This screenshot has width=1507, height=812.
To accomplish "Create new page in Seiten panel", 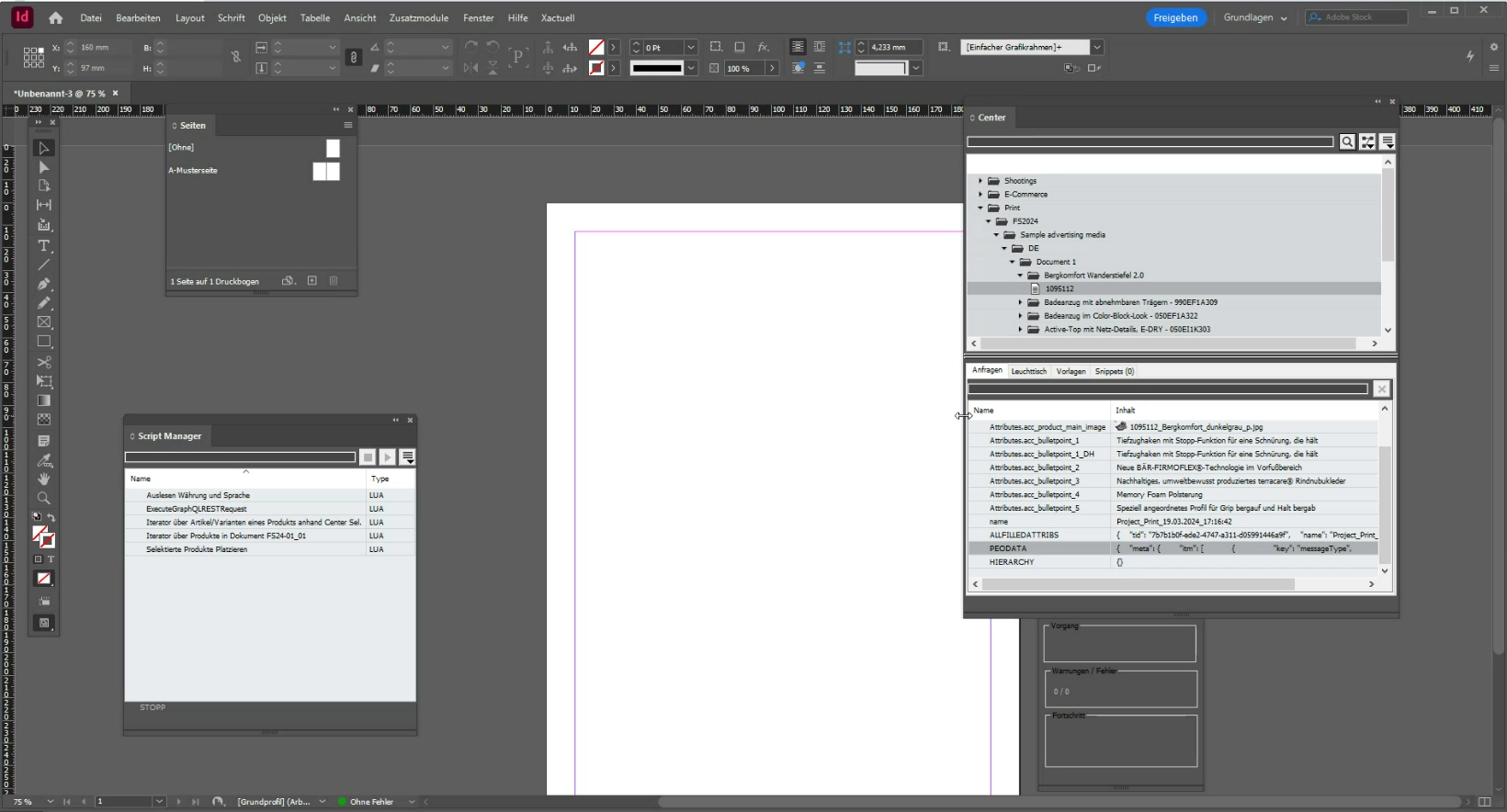I will (312, 281).
